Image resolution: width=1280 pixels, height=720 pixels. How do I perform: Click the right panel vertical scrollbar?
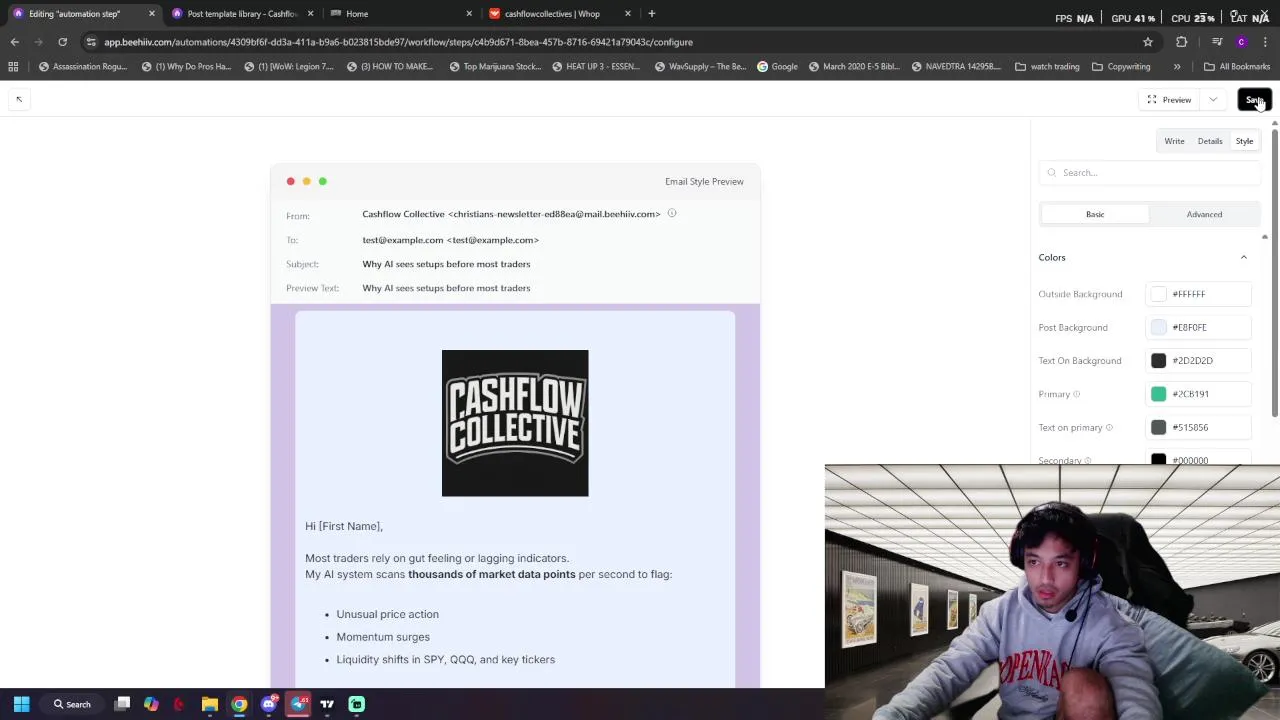(1275, 270)
